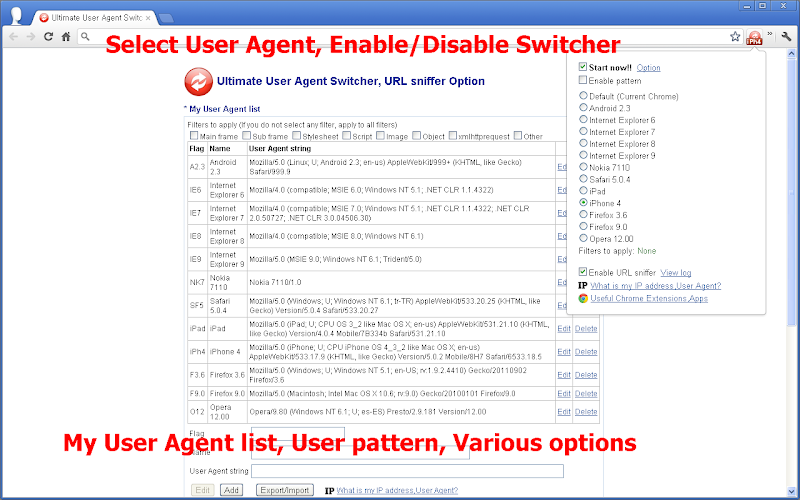Click the Export/Import button
The width and height of the screenshot is (800, 500).
pyautogui.click(x=285, y=490)
